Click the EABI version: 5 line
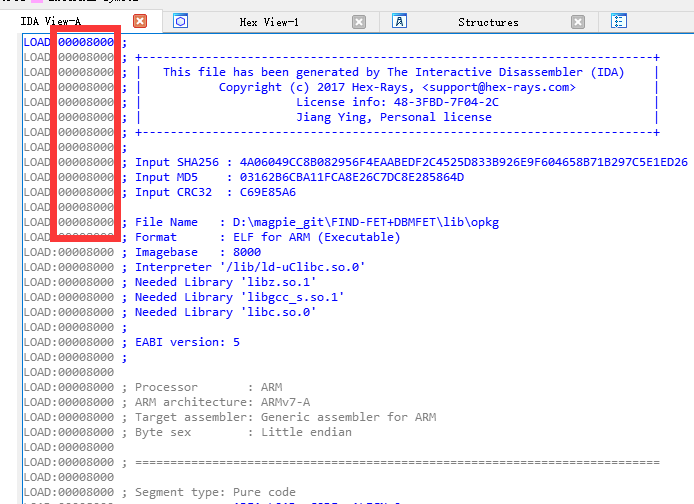694x504 pixels. click(187, 342)
